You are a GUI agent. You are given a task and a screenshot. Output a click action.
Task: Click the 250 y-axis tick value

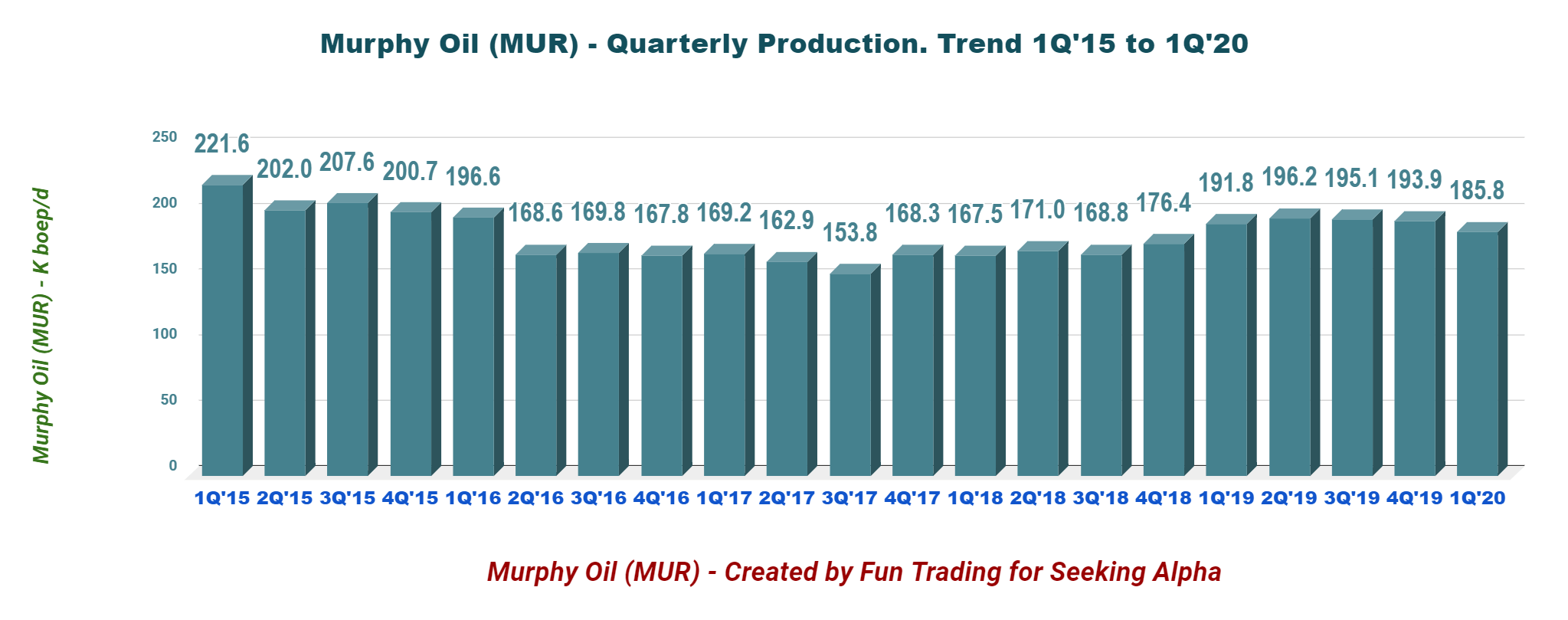(x=165, y=137)
